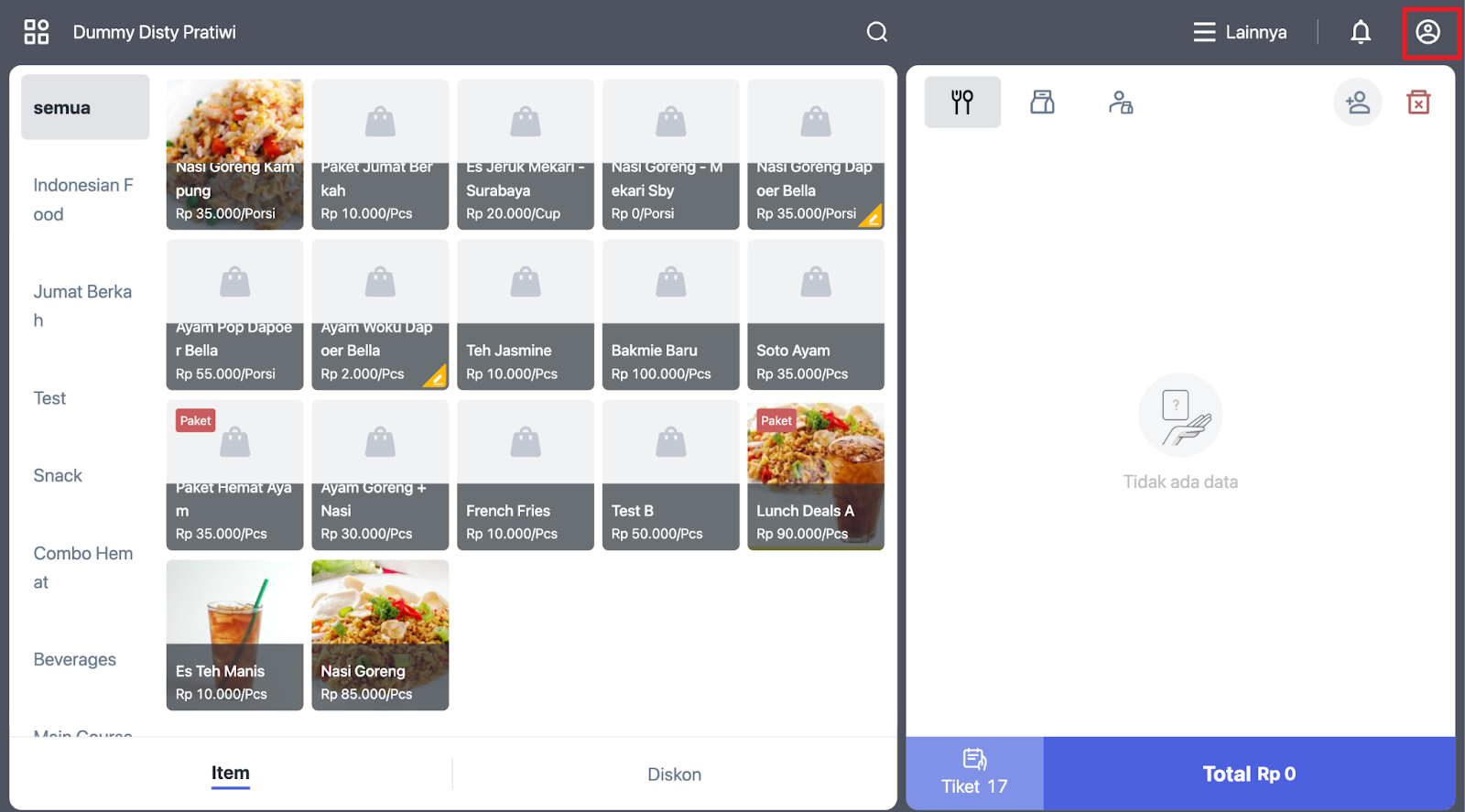The image size is (1465, 812).
Task: Open the user profile icon
Action: 1427,32
